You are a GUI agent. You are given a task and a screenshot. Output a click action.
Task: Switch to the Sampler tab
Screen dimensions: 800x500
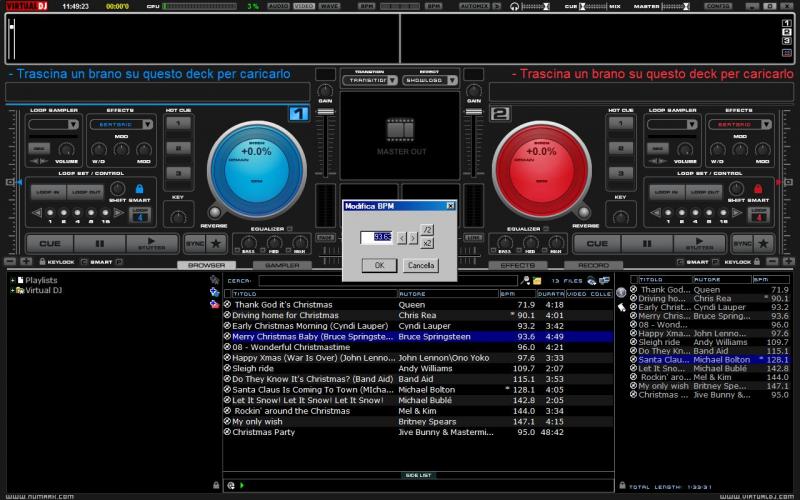282,265
